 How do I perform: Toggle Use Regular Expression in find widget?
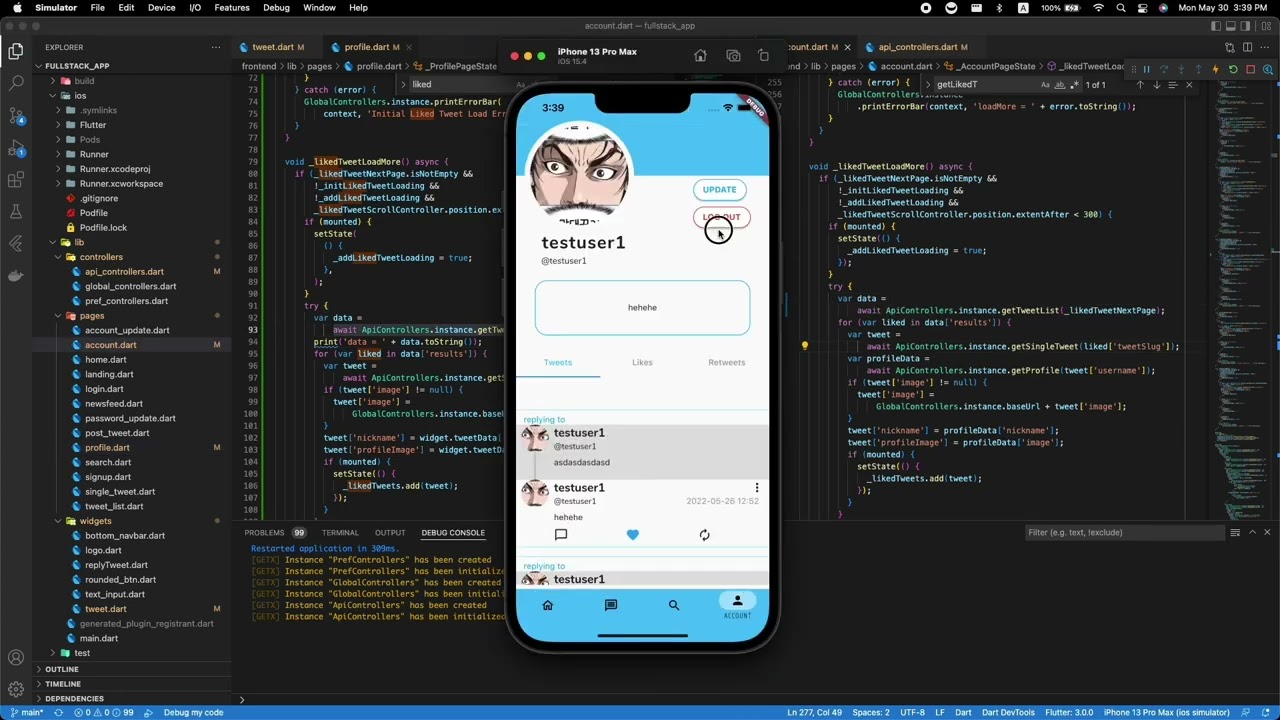pyautogui.click(x=1075, y=85)
